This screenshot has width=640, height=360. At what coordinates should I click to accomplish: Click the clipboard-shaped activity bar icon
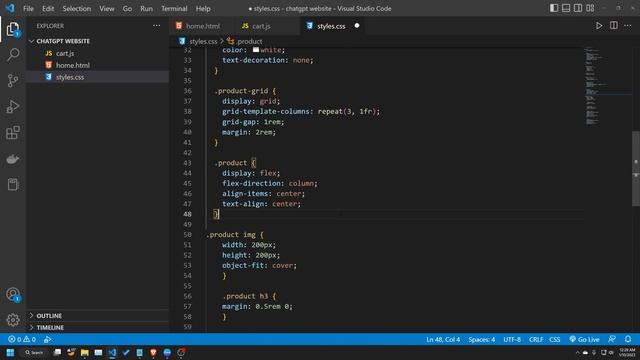[x=13, y=184]
